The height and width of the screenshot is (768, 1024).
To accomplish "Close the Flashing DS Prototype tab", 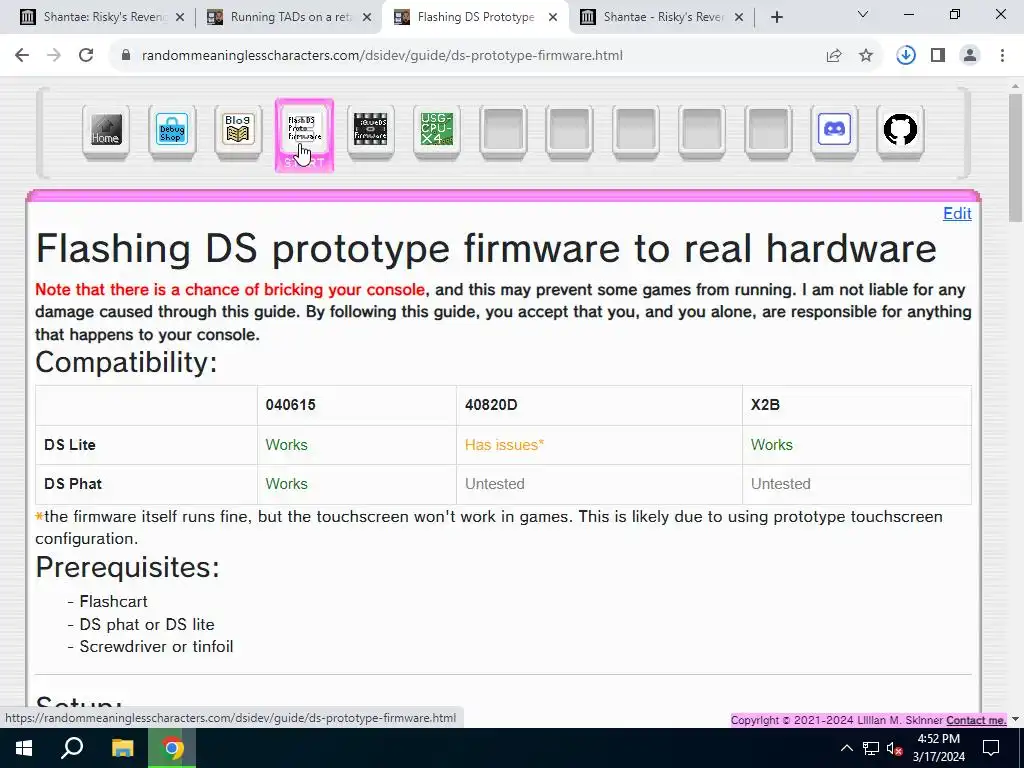I will 553,18.
